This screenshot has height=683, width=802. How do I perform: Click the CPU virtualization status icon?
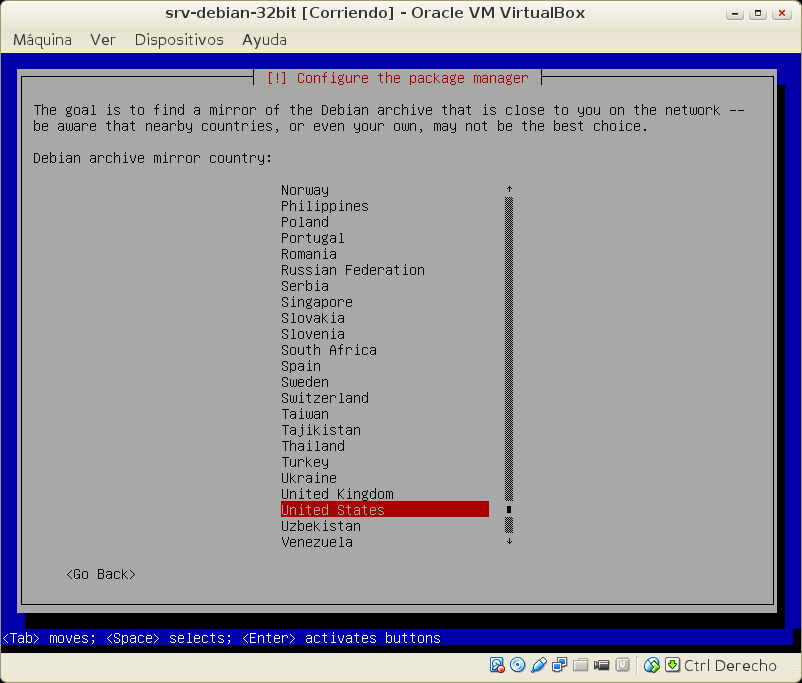click(x=622, y=665)
